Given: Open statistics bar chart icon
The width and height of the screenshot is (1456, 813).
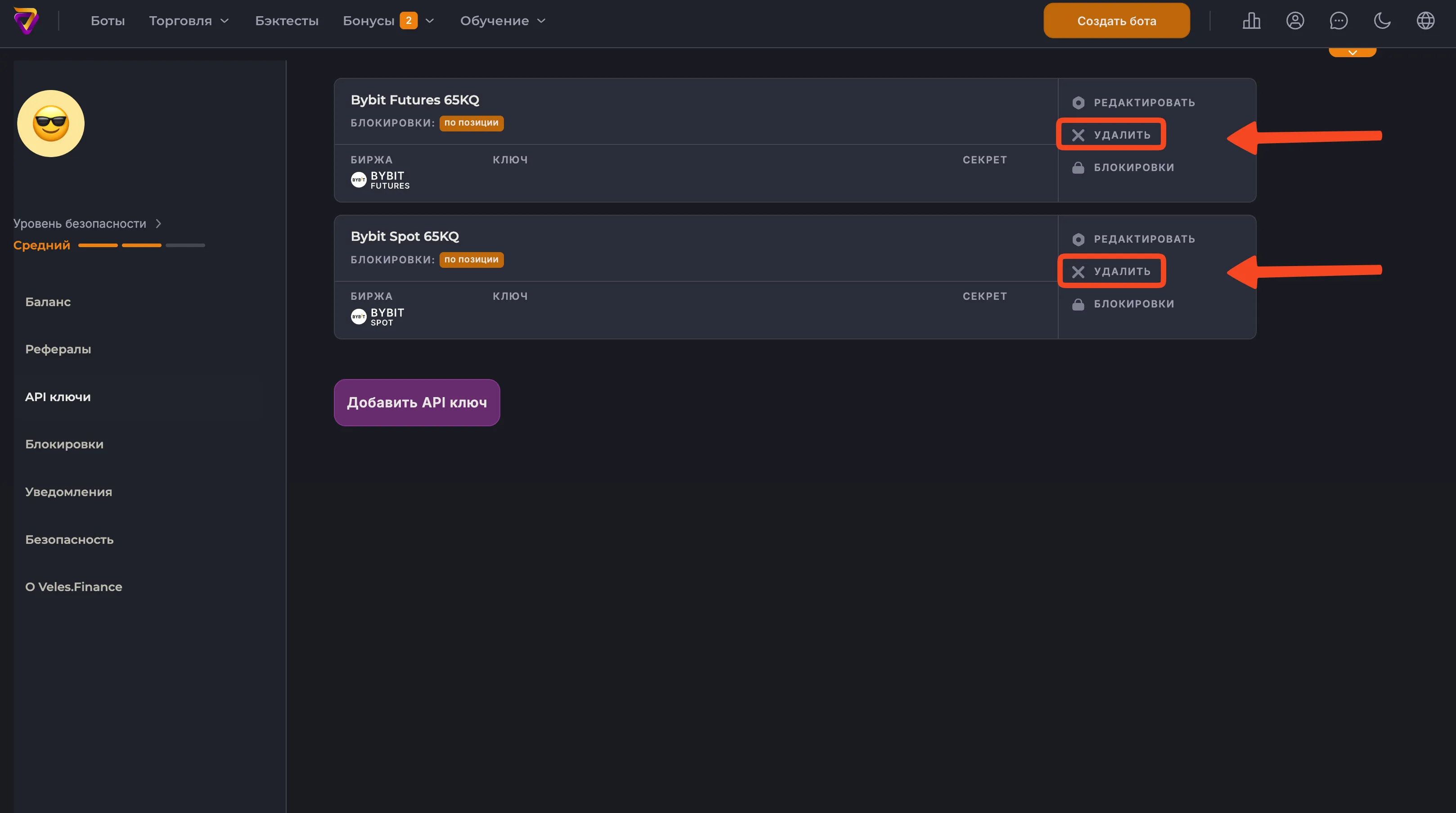Looking at the screenshot, I should point(1251,21).
